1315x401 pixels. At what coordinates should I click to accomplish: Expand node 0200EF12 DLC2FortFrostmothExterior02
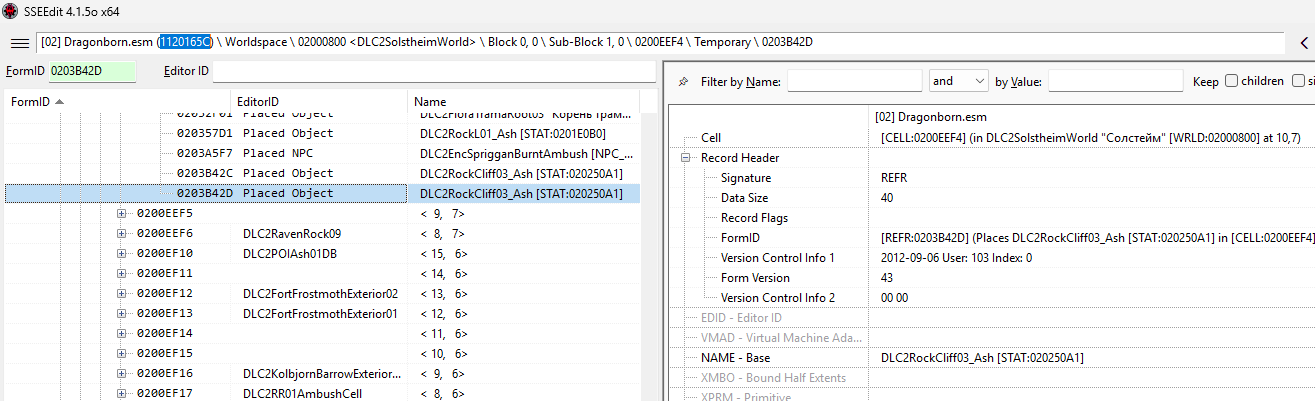click(122, 293)
